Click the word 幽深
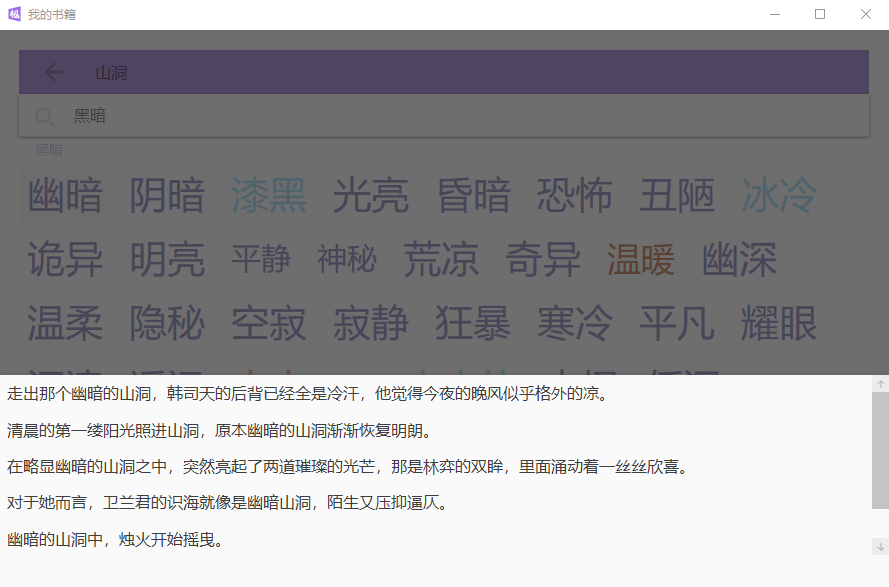 [x=739, y=259]
